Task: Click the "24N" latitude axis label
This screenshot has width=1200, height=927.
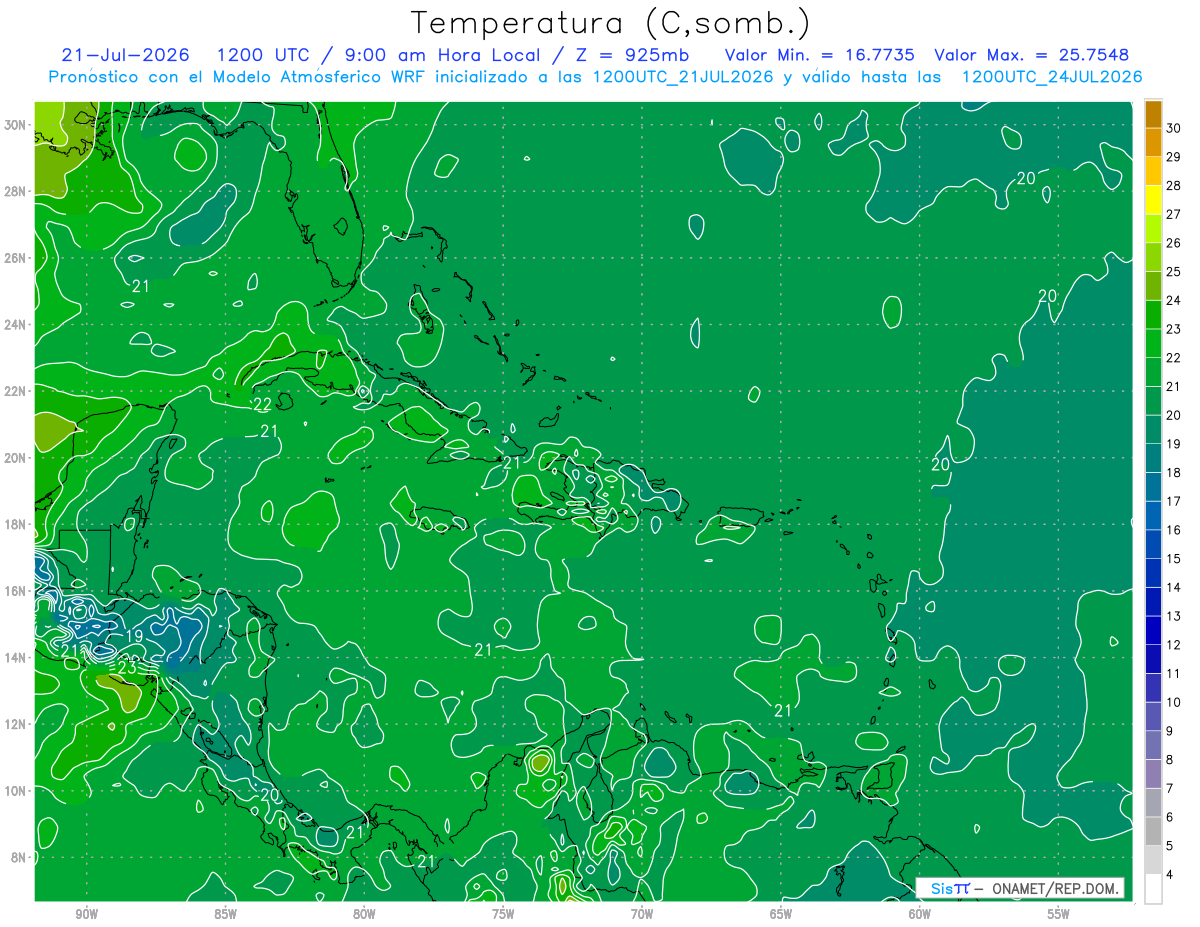Action: click(16, 325)
